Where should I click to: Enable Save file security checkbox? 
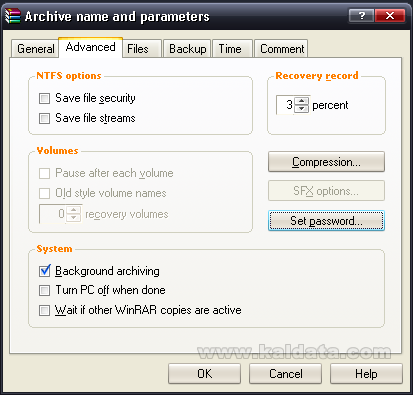(x=44, y=98)
